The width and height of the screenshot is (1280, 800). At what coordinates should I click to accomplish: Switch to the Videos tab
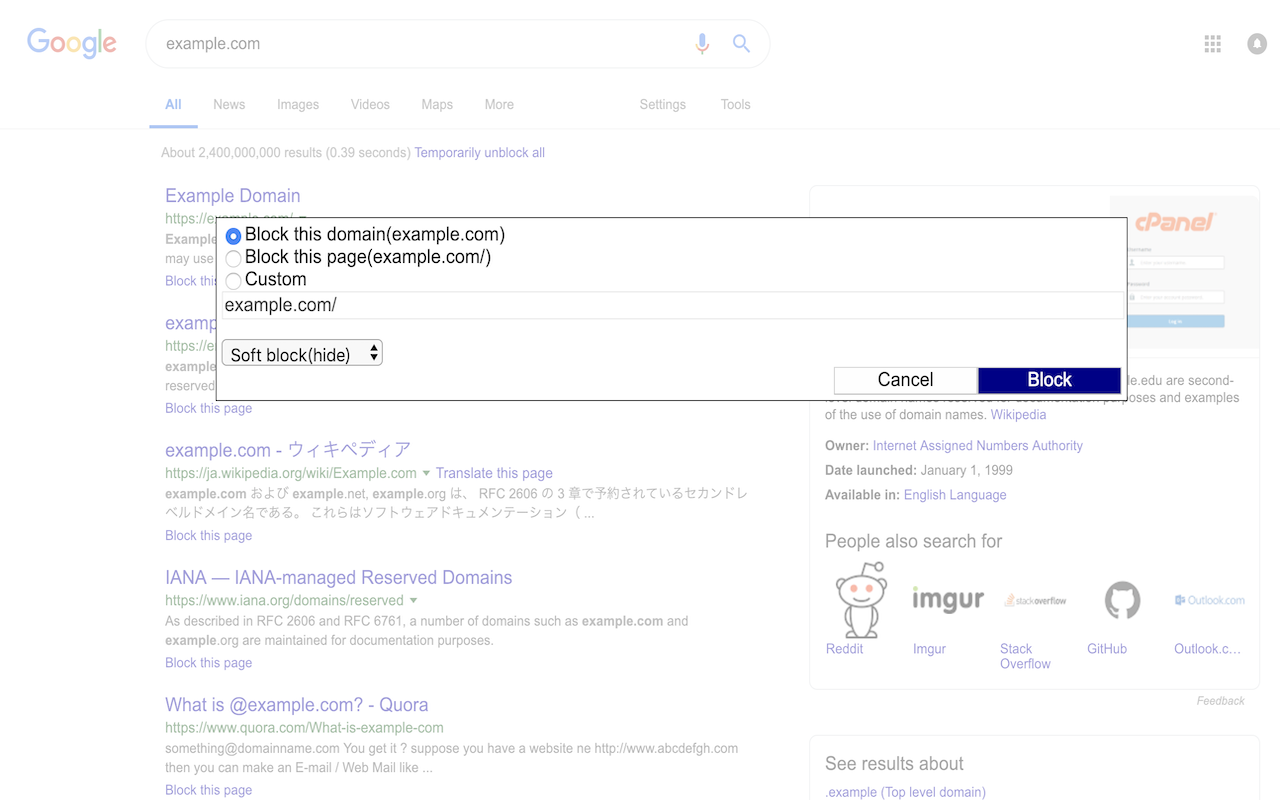[370, 104]
